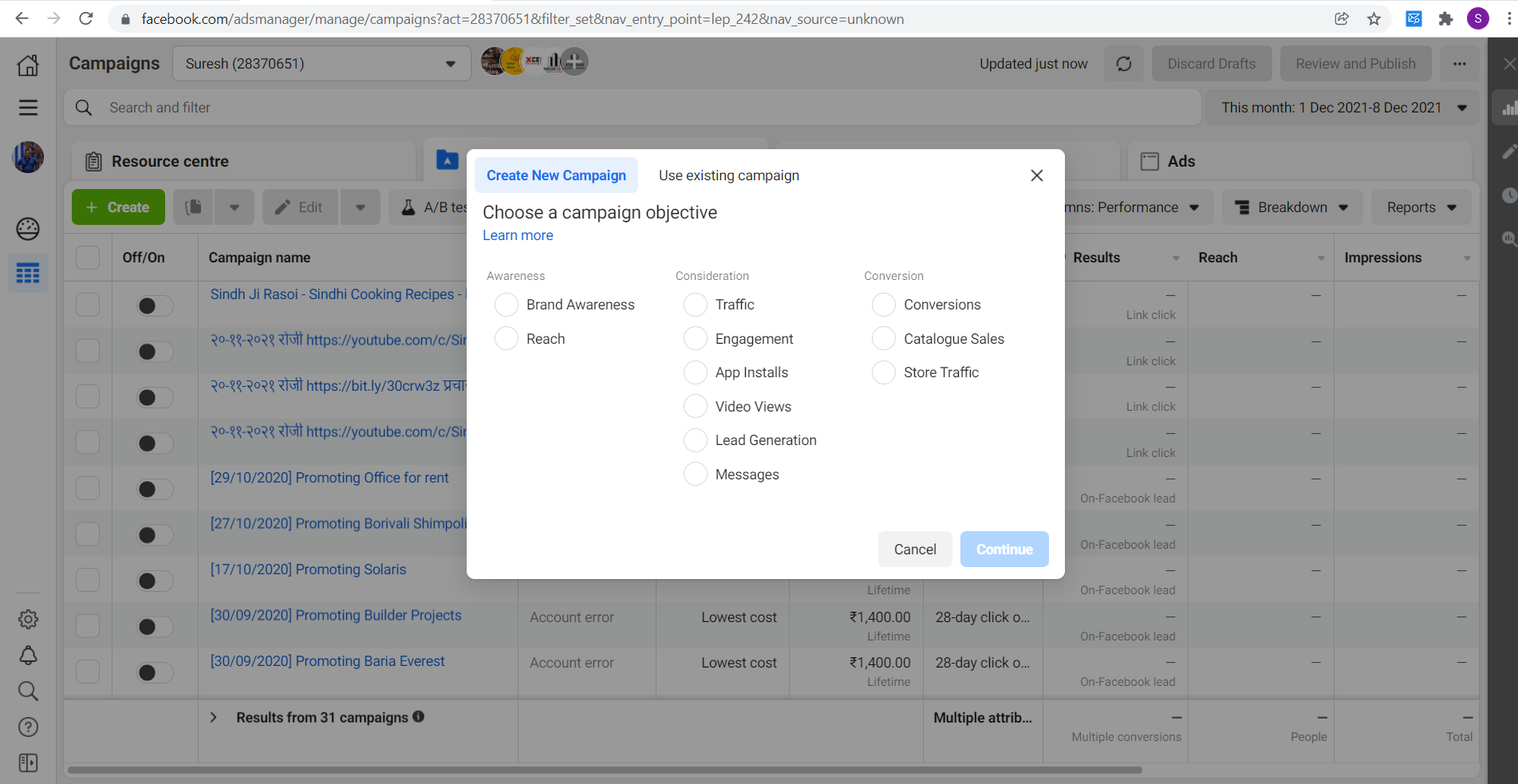Select the Reach objective
1518x784 pixels.
507,339
